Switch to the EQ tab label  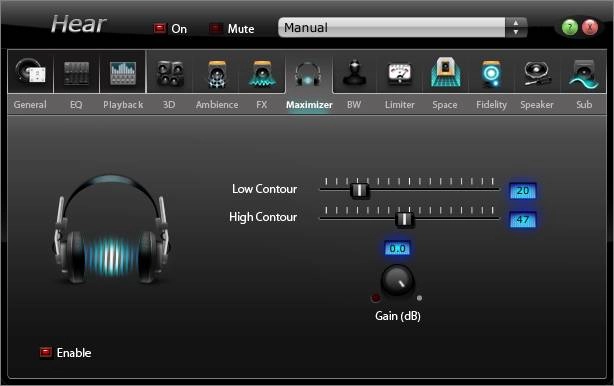click(x=76, y=105)
